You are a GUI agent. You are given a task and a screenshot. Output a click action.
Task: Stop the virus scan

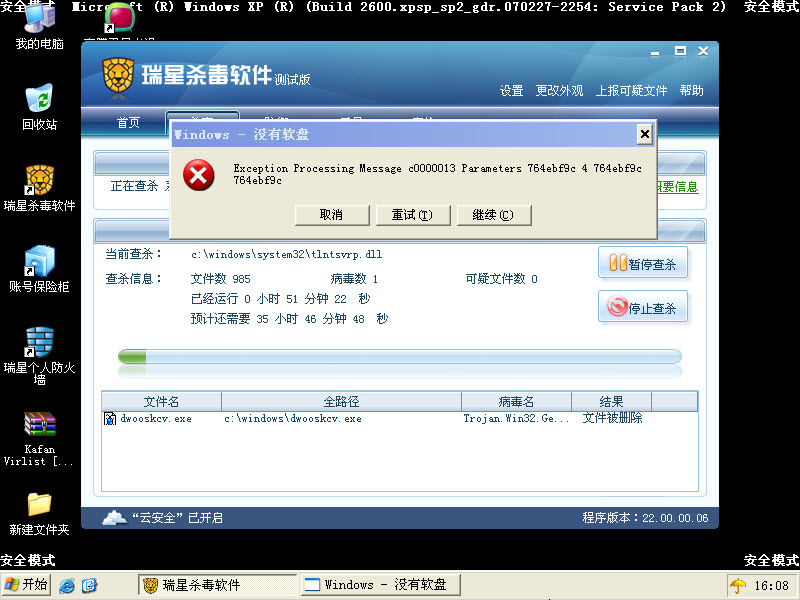(x=643, y=307)
